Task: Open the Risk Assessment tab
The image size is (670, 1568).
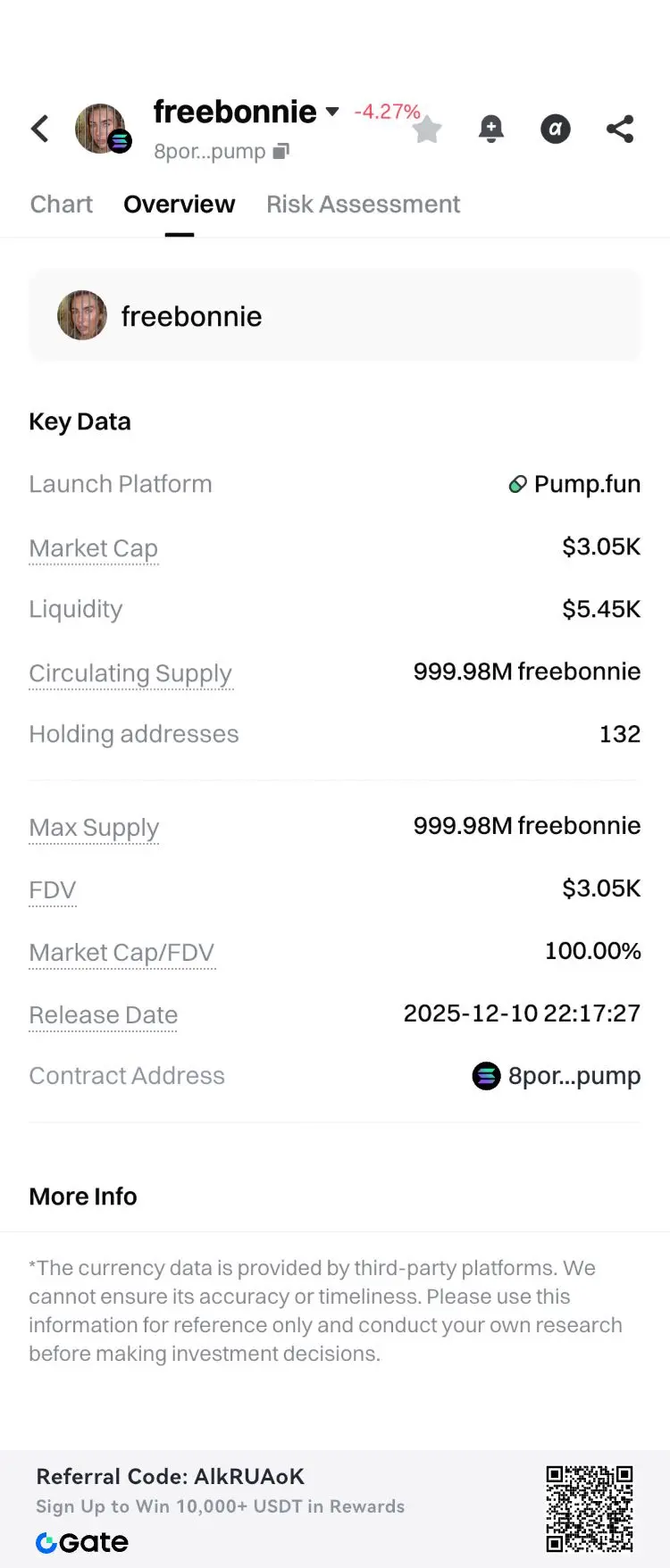Action: click(x=363, y=204)
